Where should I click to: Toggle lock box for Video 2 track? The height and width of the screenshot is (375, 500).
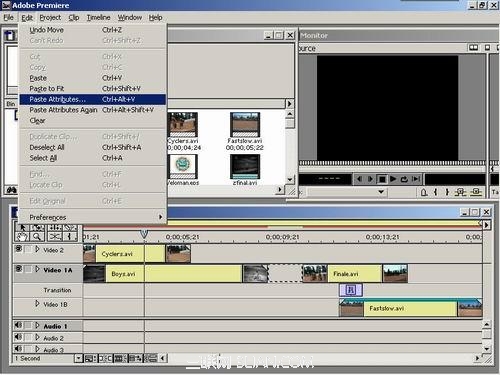coord(28,249)
